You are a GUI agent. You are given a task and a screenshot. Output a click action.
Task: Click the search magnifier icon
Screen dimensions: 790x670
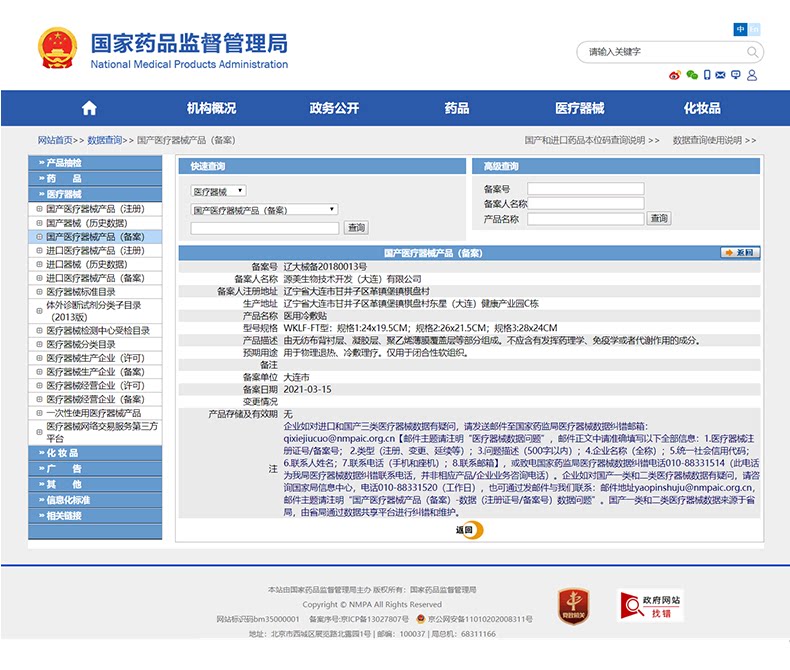(752, 52)
